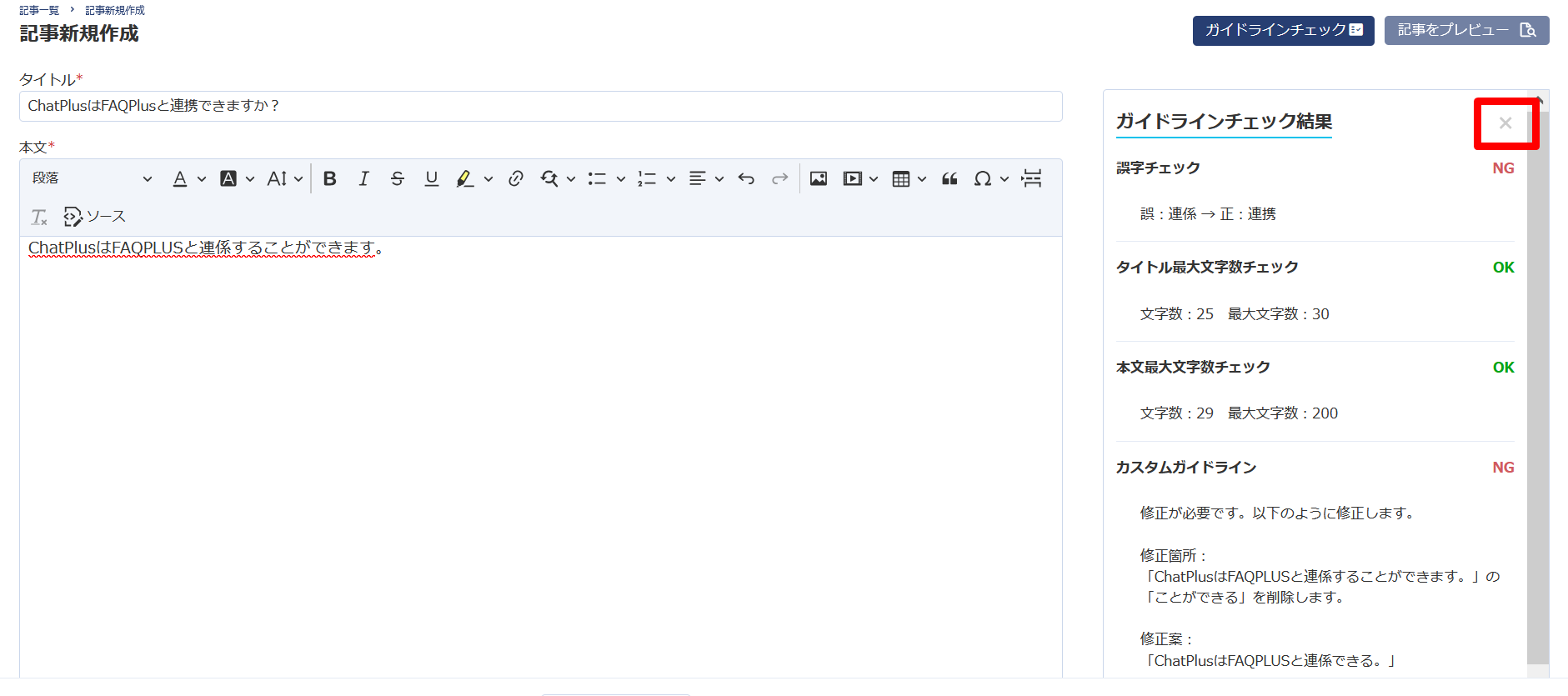Expand the table options arrow

(x=922, y=178)
